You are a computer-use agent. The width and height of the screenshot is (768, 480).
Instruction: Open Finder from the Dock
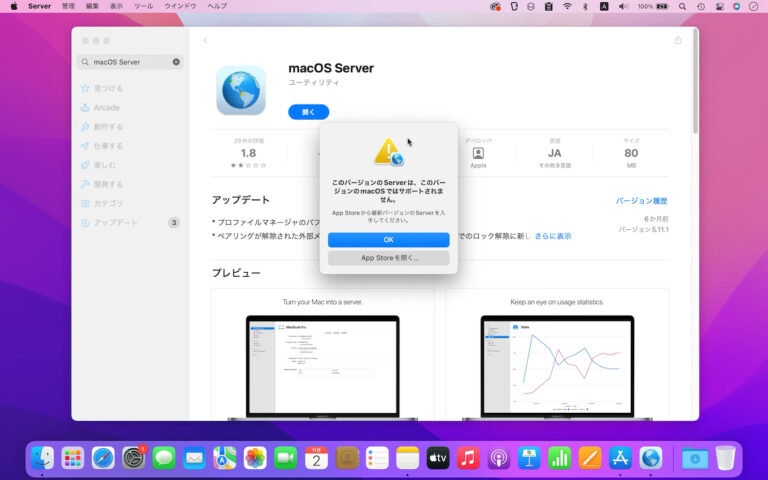click(x=43, y=458)
